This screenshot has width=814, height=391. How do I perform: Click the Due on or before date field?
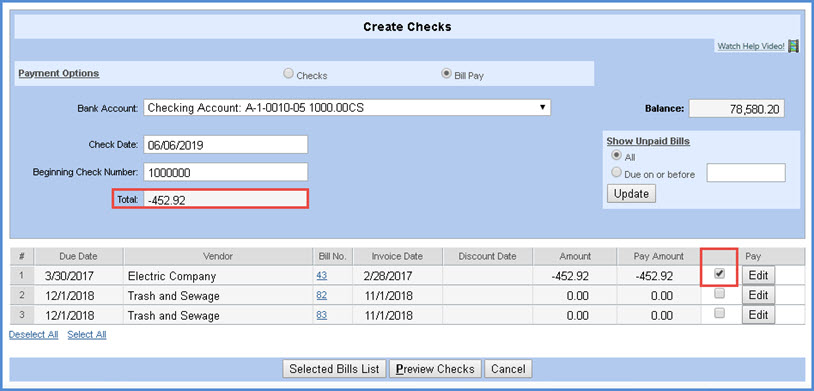745,173
